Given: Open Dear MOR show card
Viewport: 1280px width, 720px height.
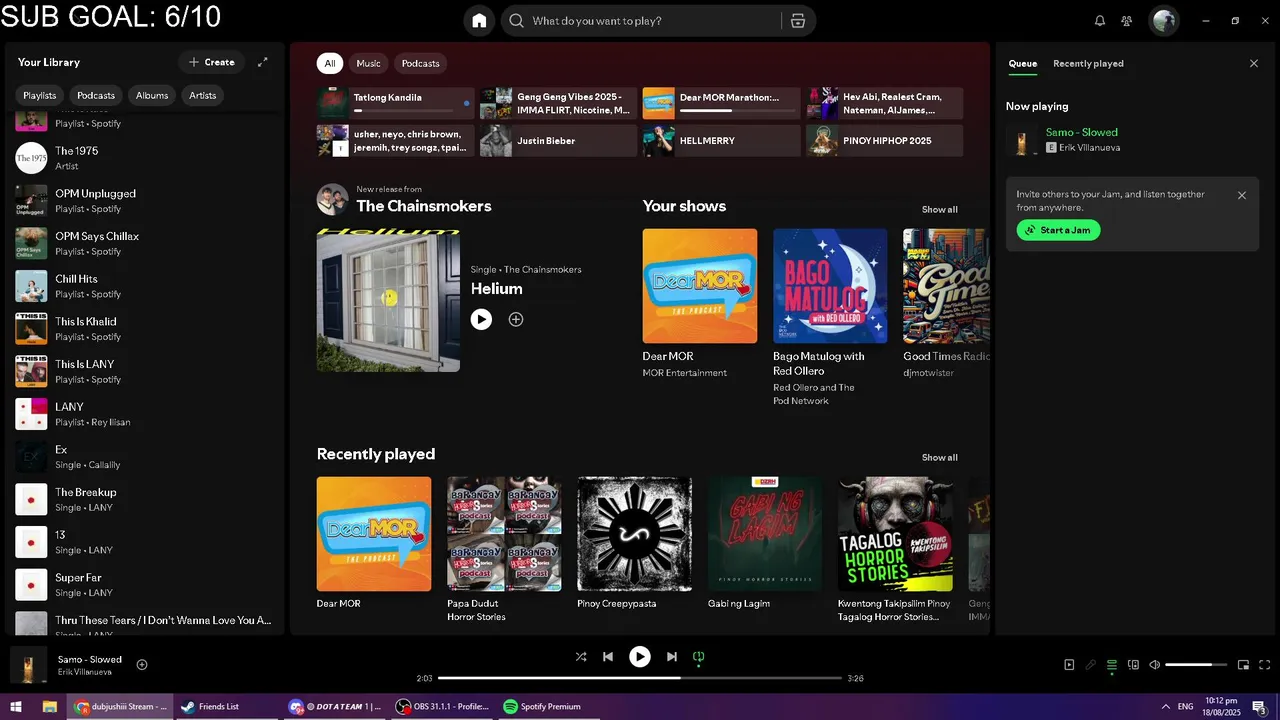Looking at the screenshot, I should click(700, 305).
